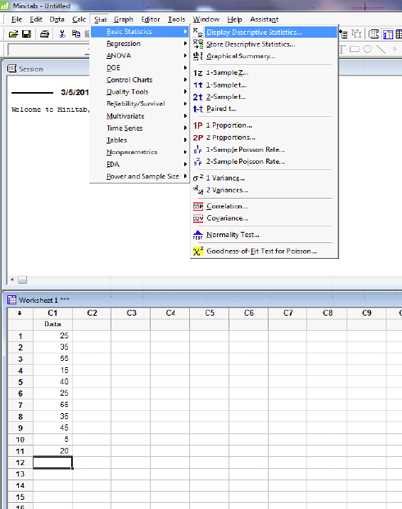This screenshot has width=402, height=509.
Task: Open the Help menu
Action: click(235, 19)
